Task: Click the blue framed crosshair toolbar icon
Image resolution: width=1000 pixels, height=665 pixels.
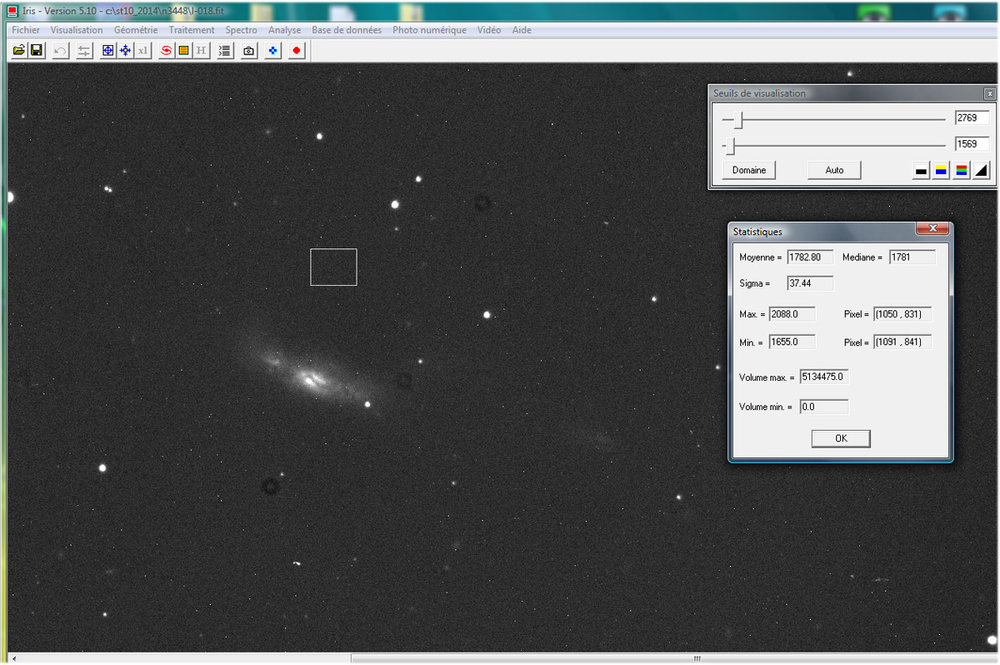Action: coord(108,50)
